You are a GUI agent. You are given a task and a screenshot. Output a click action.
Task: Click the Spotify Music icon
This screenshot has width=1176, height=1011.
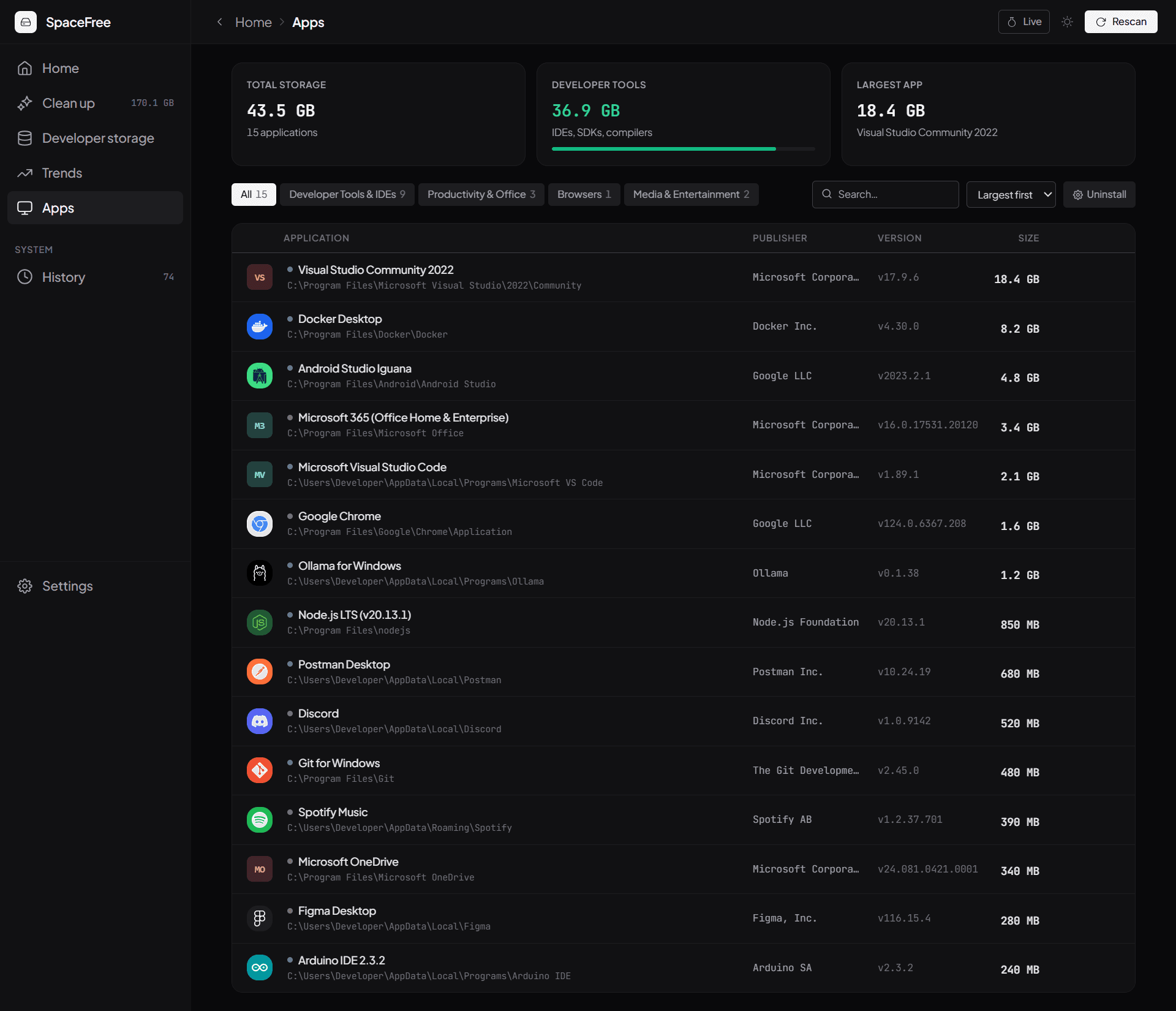[260, 820]
